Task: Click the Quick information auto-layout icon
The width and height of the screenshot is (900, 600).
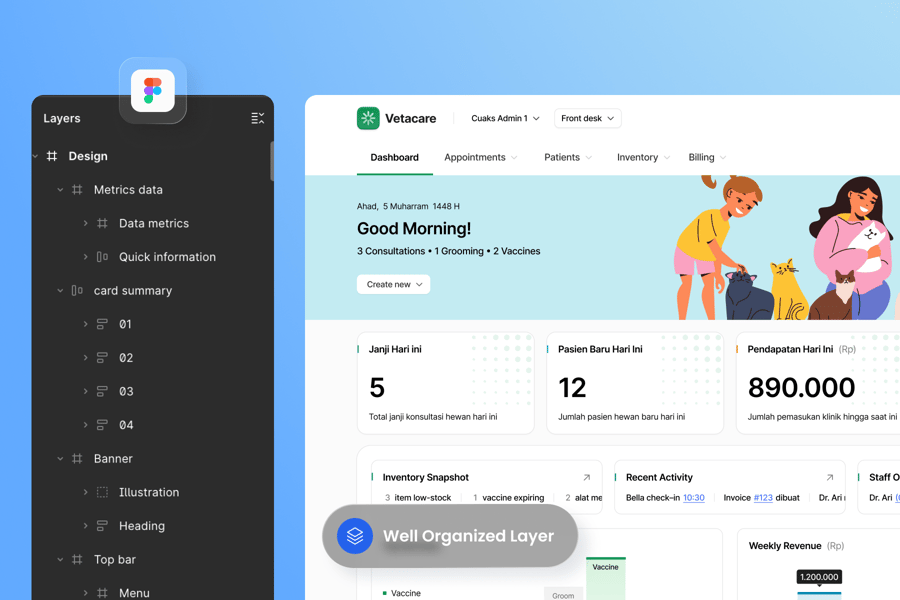Action: pyautogui.click(x=102, y=257)
